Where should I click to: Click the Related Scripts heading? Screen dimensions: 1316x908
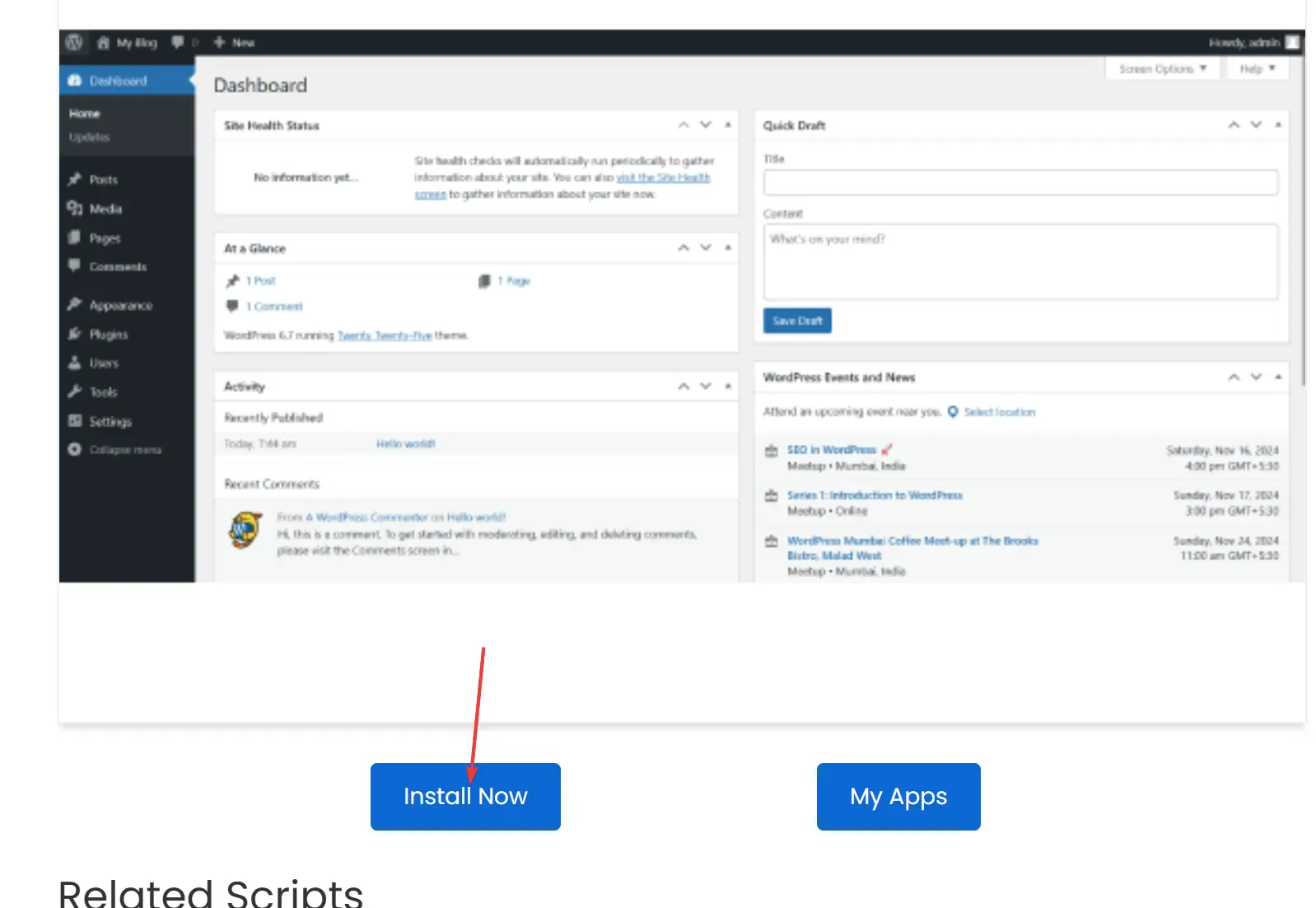(211, 893)
